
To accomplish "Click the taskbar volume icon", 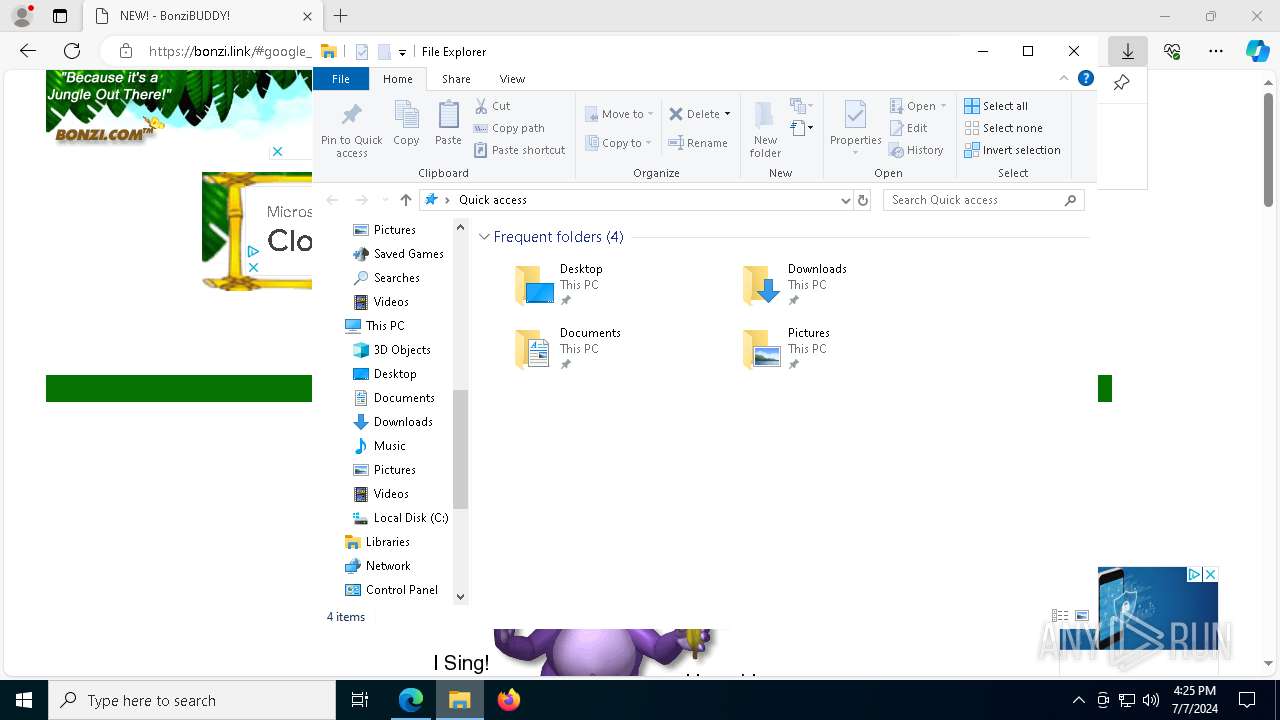I will [x=1150, y=700].
